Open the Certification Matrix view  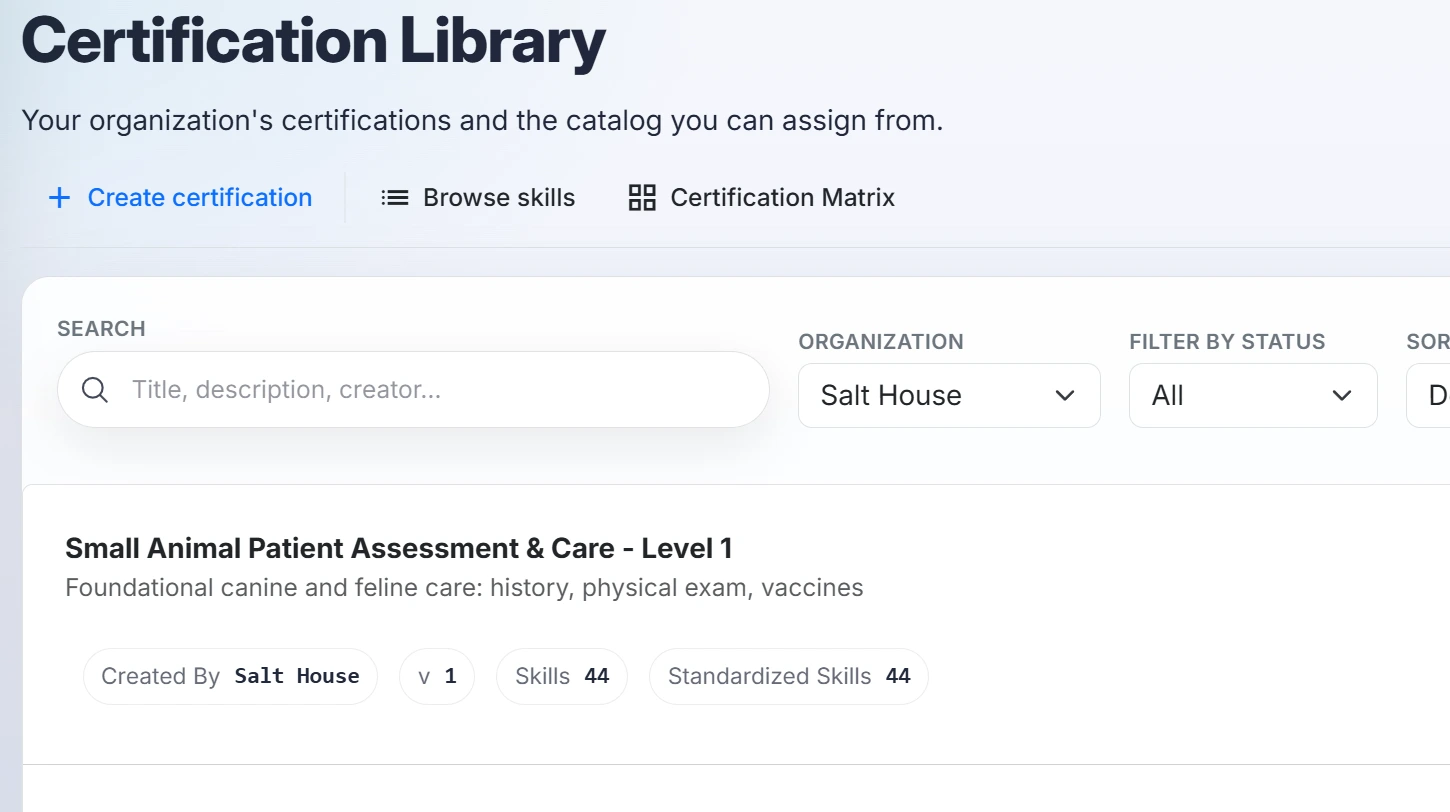(782, 197)
